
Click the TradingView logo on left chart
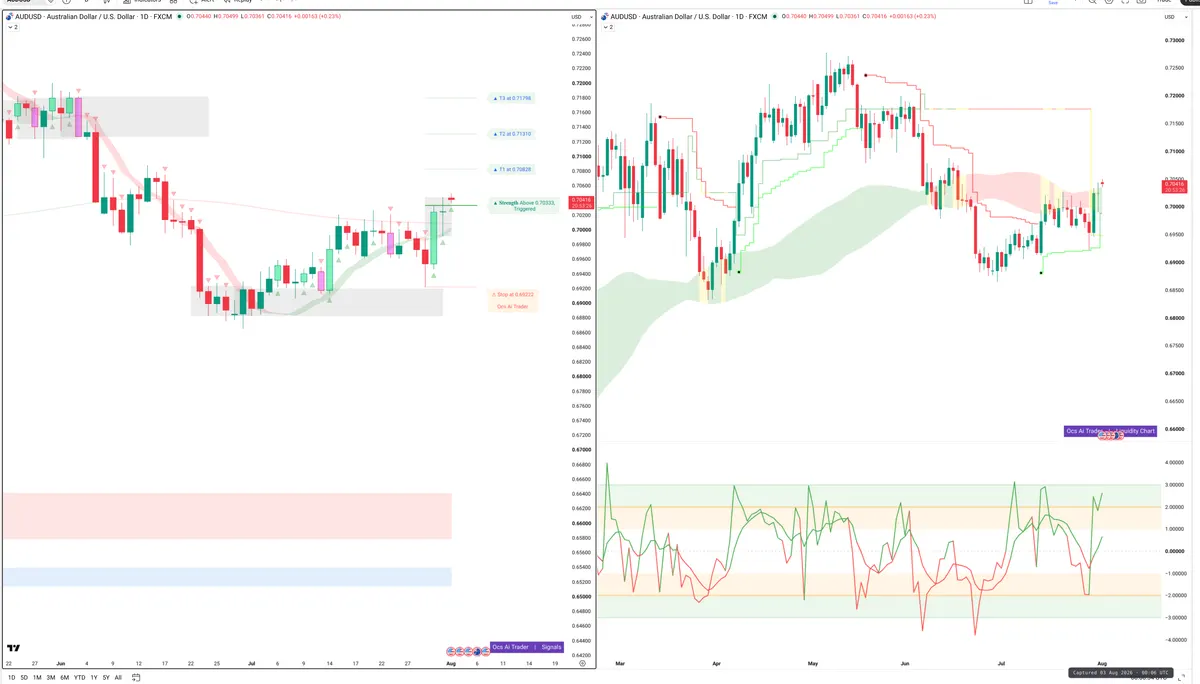13,648
